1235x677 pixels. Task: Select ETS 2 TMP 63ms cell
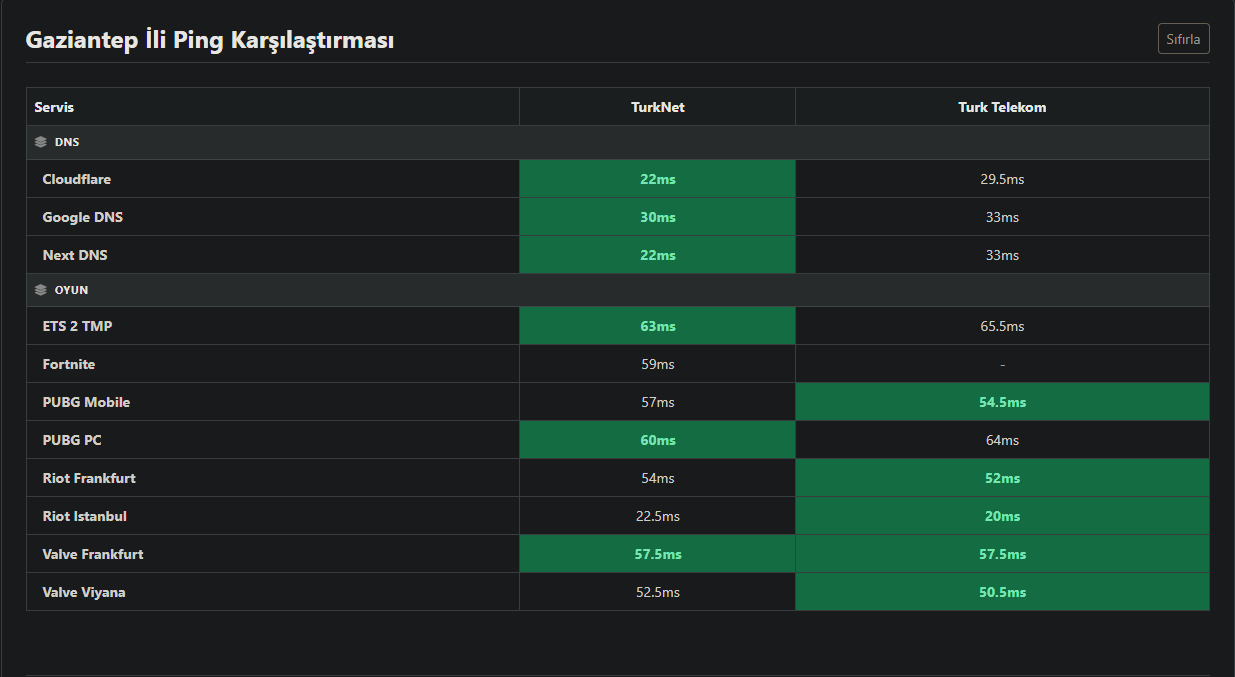click(658, 326)
